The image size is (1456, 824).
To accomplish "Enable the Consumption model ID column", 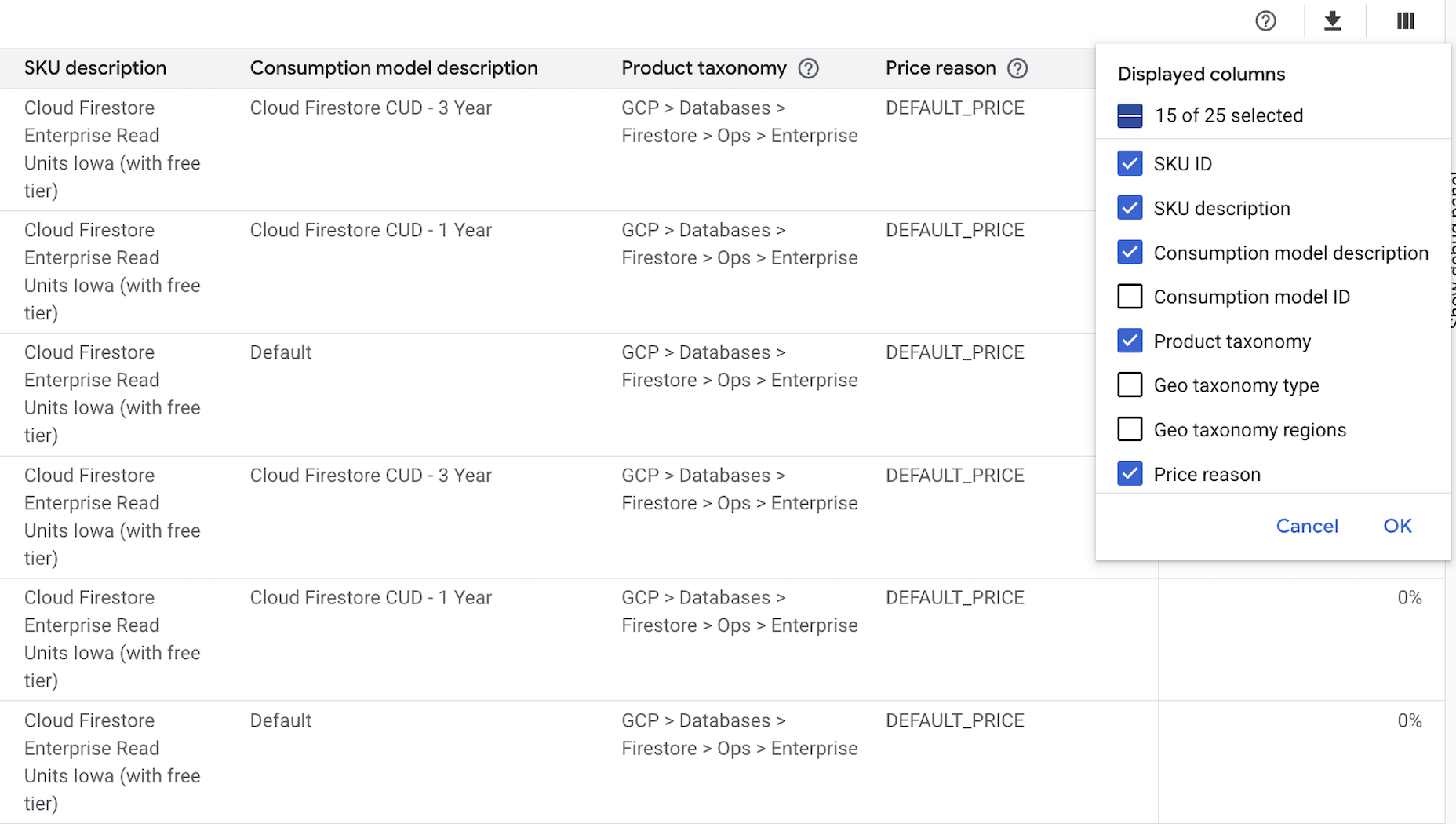I will point(1130,297).
